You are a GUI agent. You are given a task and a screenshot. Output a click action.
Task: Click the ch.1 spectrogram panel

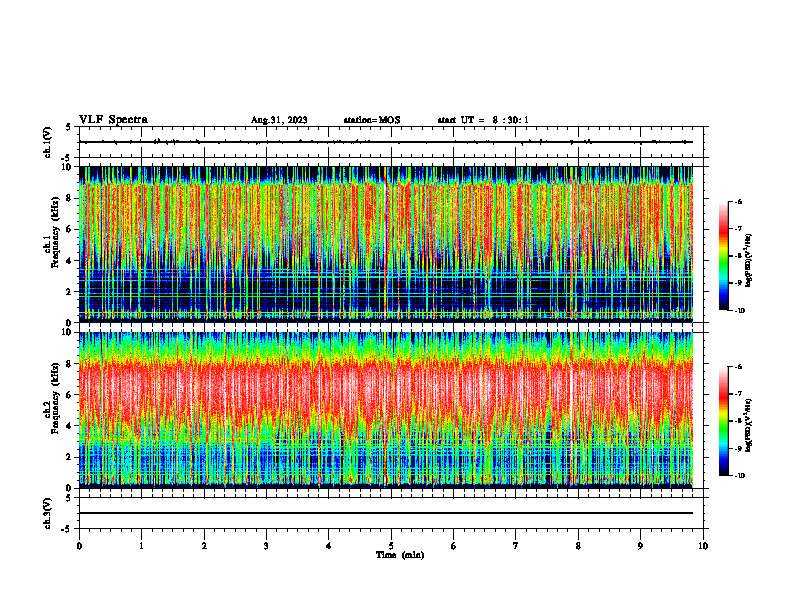coord(386,244)
